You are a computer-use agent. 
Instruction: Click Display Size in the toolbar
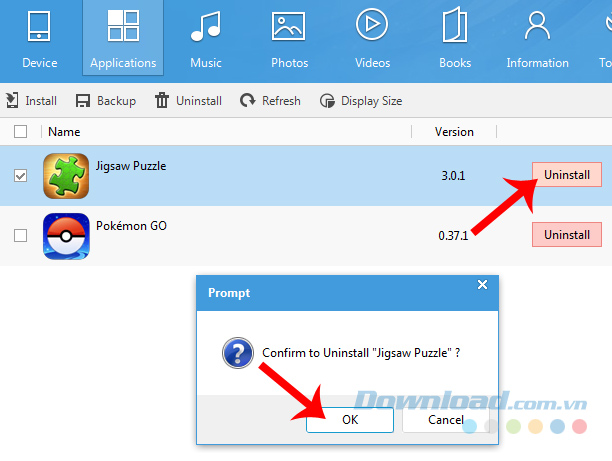tap(361, 101)
